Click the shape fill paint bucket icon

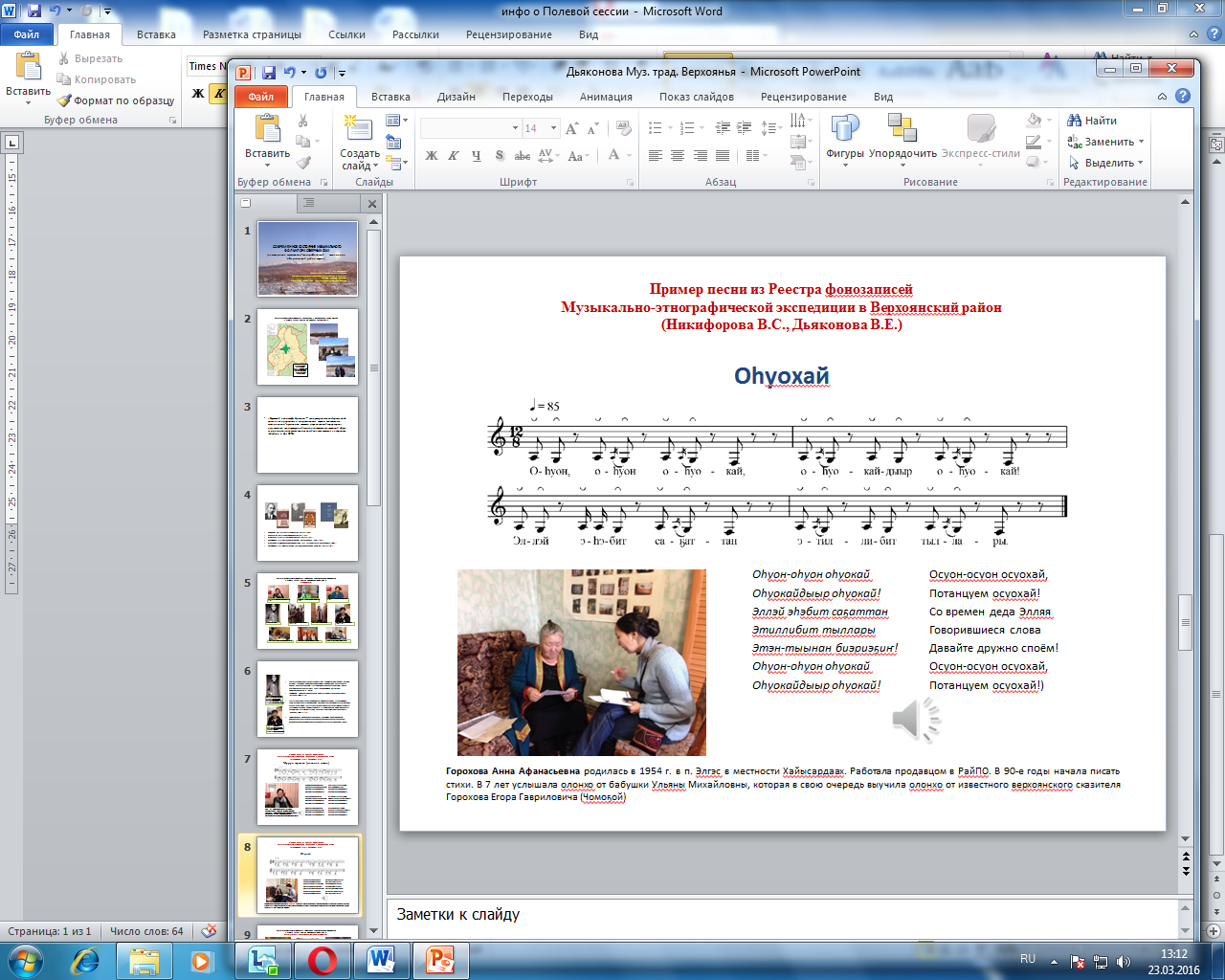(x=1036, y=122)
